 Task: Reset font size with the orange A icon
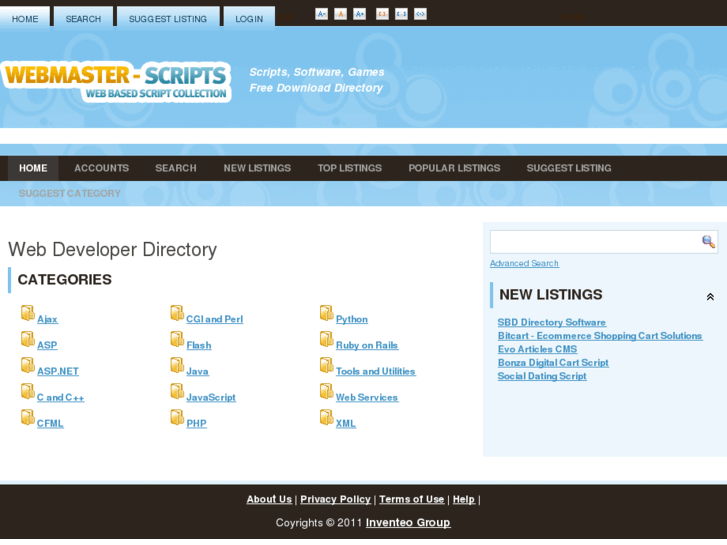pos(340,14)
